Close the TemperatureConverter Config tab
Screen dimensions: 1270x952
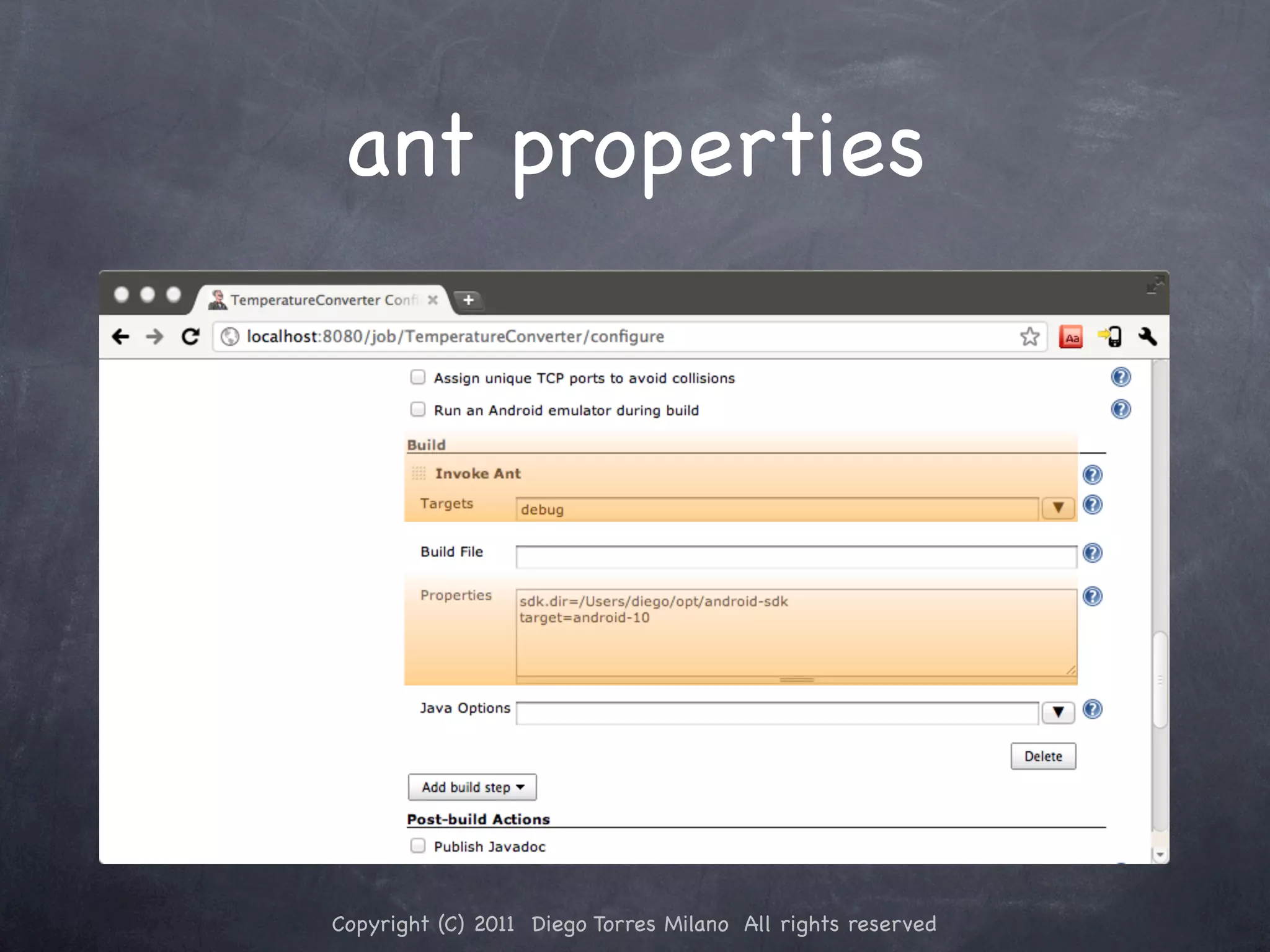(433, 300)
